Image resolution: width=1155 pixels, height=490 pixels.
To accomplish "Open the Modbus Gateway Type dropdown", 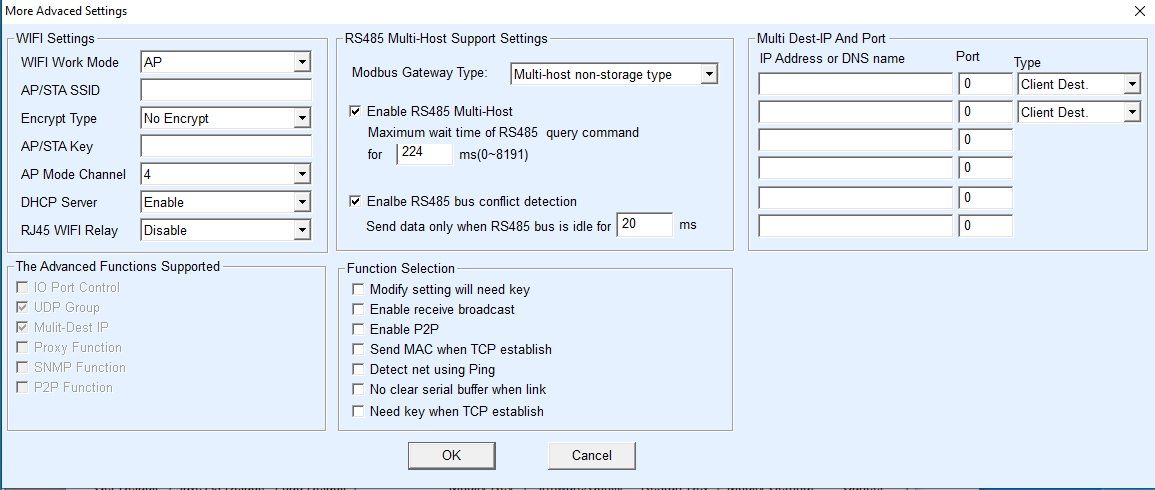I will [x=614, y=74].
